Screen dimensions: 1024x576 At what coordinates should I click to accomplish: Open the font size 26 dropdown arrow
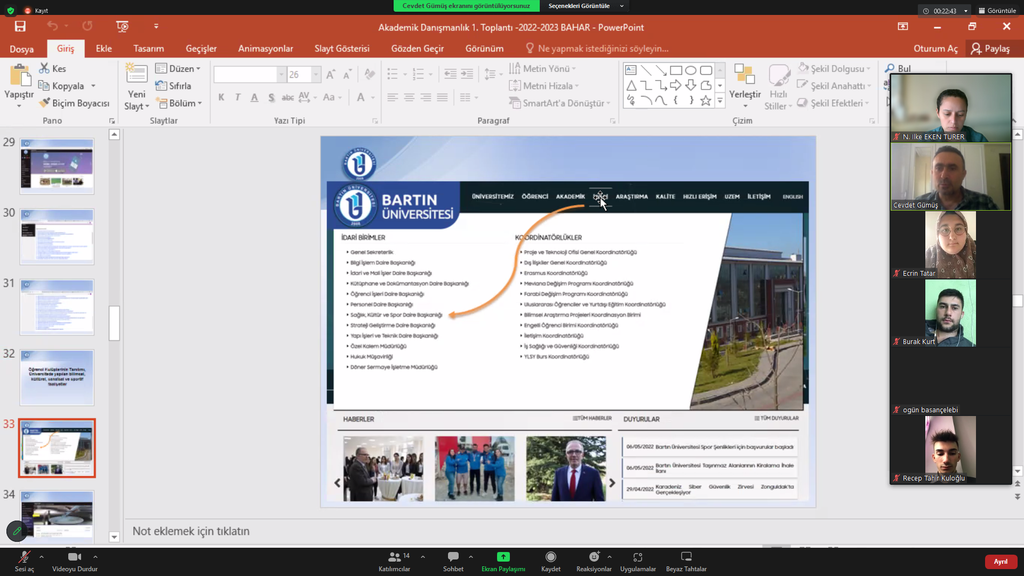point(315,75)
